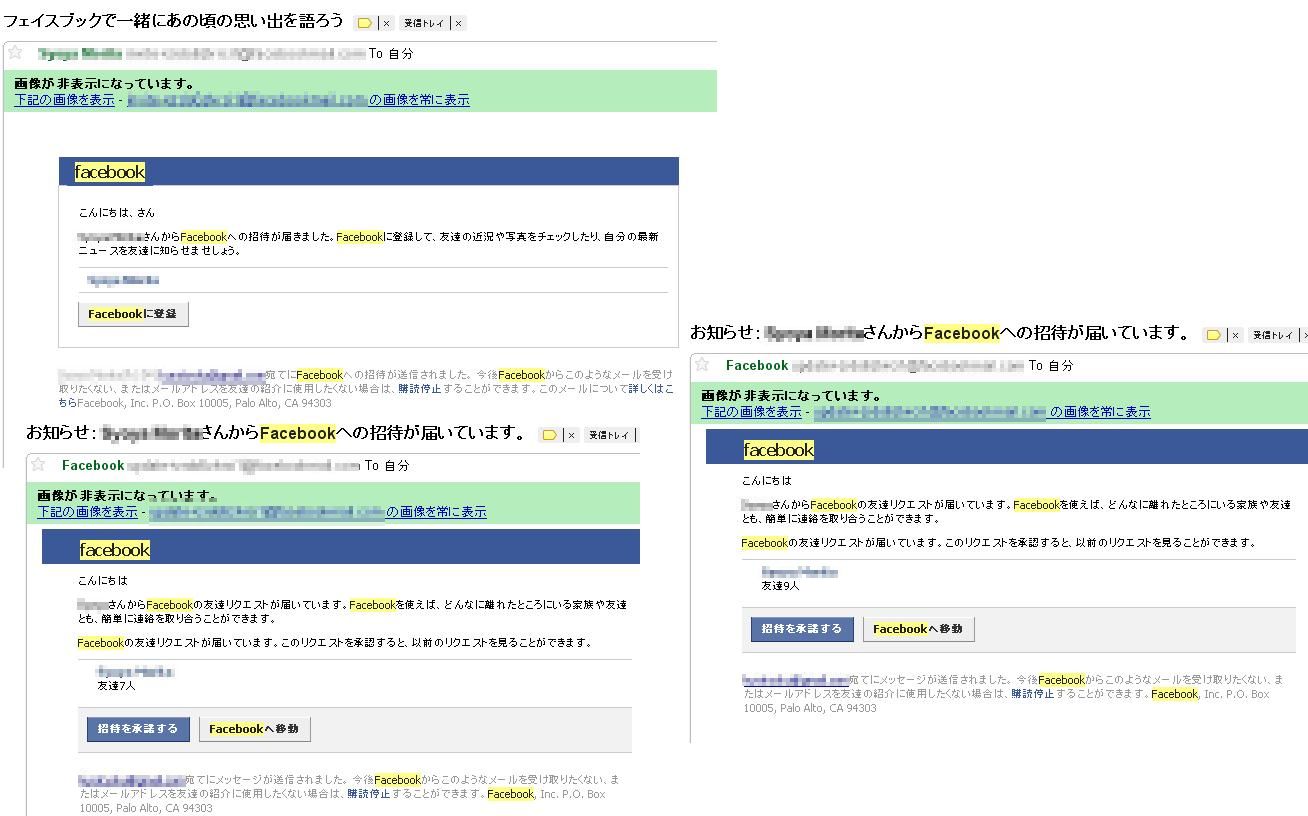This screenshot has width=1308, height=816.
Task: Accept invitation with 招待を承諾する in 友達7人 email
Action: tap(138, 729)
